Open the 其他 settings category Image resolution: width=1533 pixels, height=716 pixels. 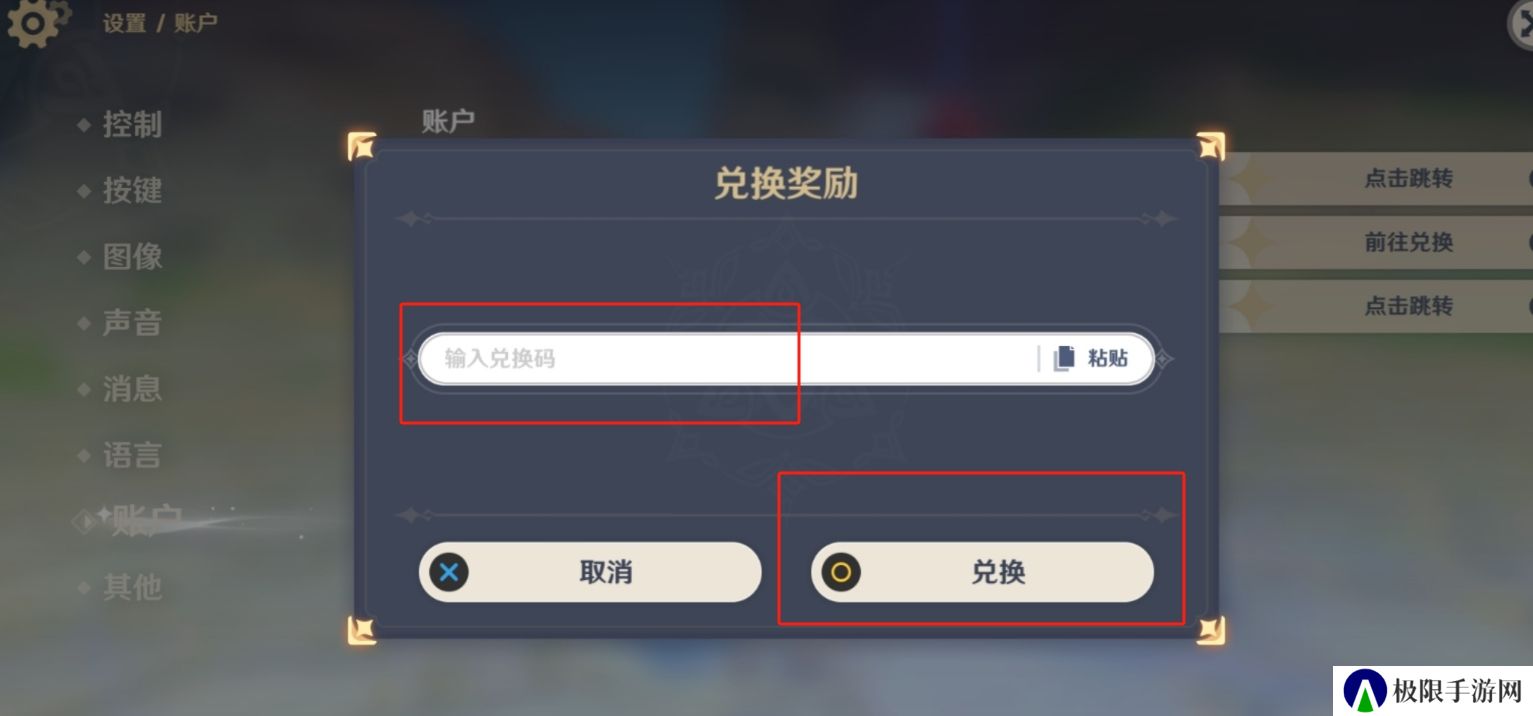click(x=132, y=587)
